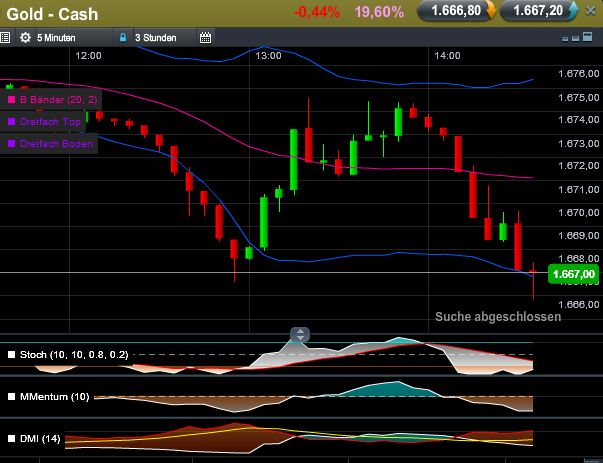
Task: Click the 13:00 time axis label
Action: pyautogui.click(x=268, y=56)
